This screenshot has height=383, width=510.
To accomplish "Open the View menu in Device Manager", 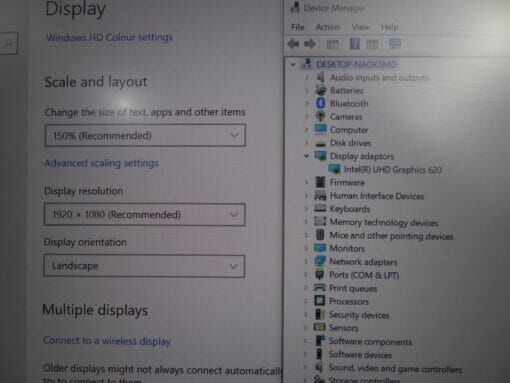I will [360, 27].
